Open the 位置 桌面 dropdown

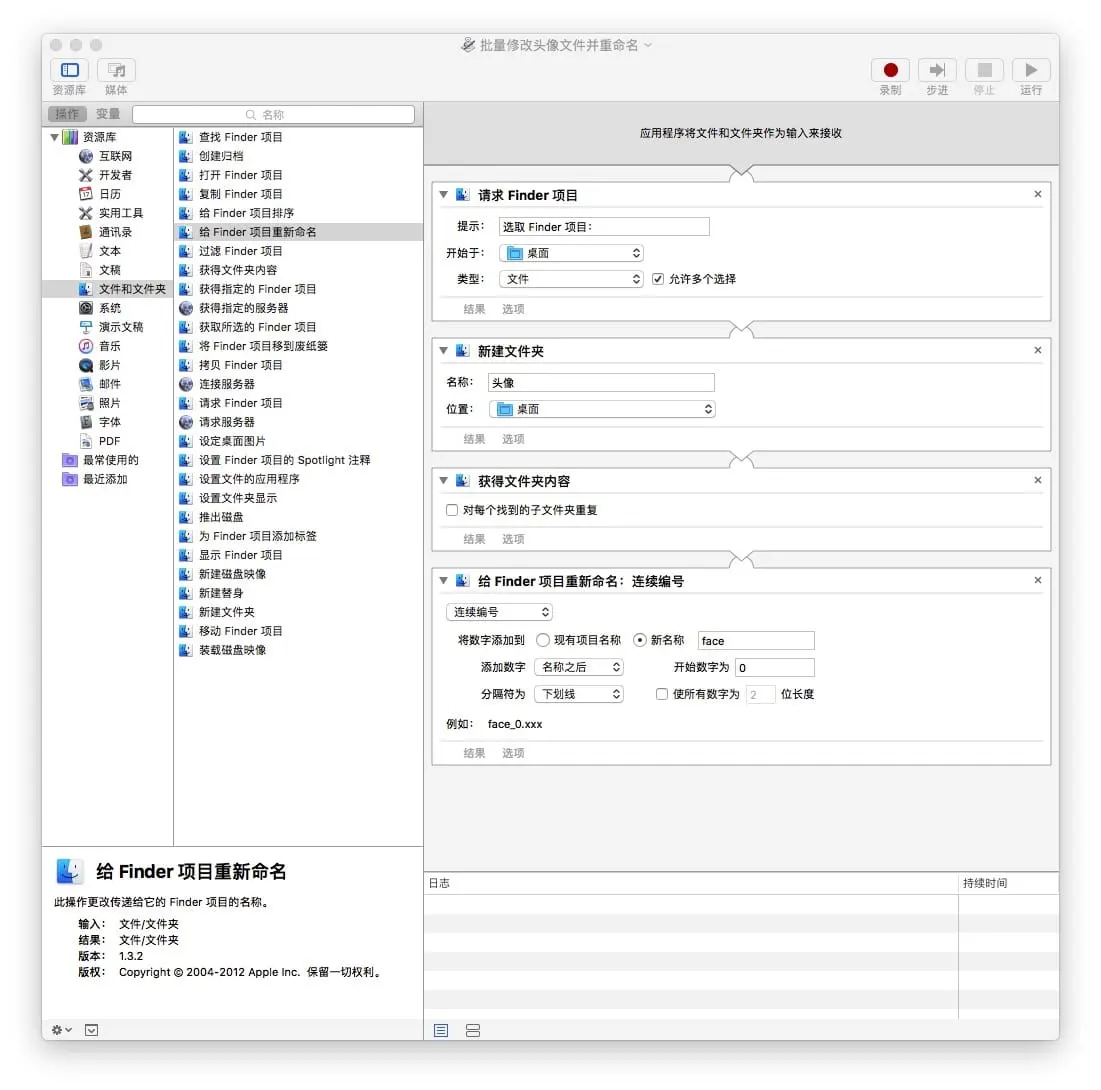click(602, 409)
